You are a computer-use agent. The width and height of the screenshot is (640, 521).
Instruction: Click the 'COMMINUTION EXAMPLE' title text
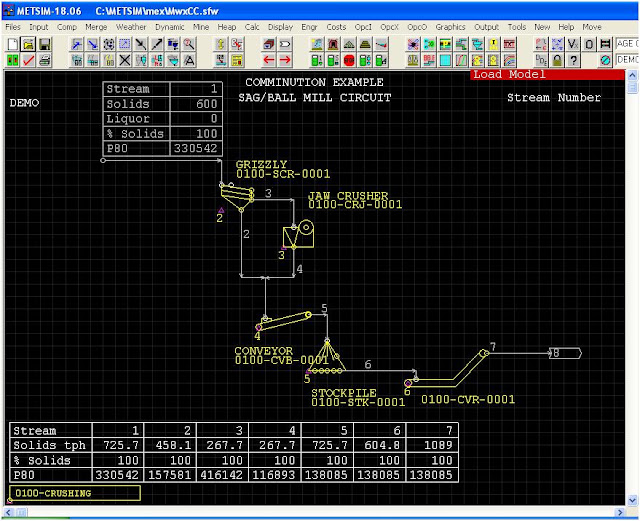(x=314, y=82)
